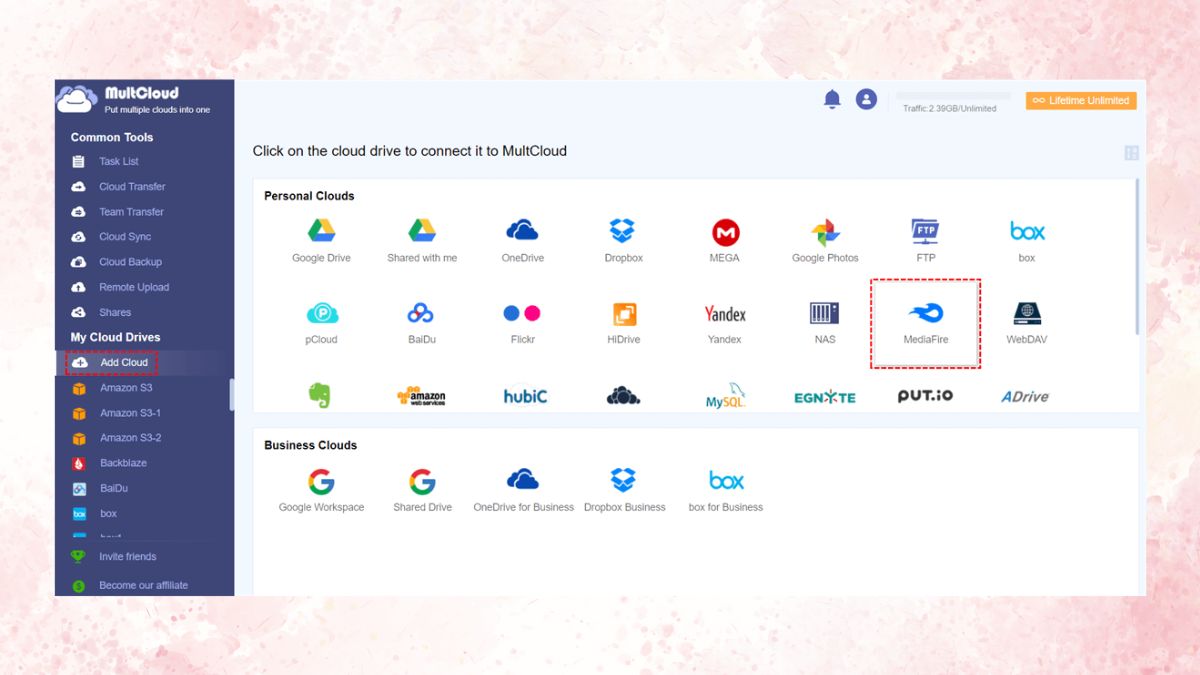Select the ownCloud cloud-shaped icon
1200x675 pixels.
point(623,396)
